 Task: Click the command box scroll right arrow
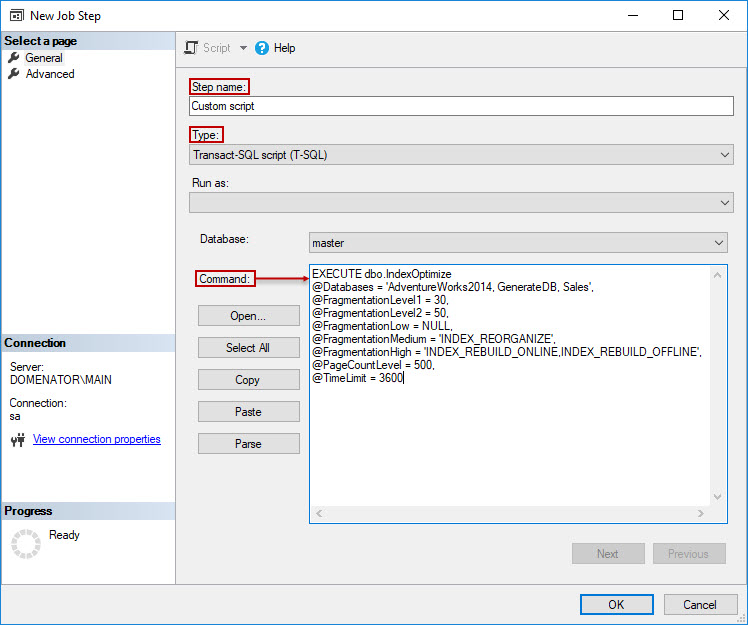(700, 513)
